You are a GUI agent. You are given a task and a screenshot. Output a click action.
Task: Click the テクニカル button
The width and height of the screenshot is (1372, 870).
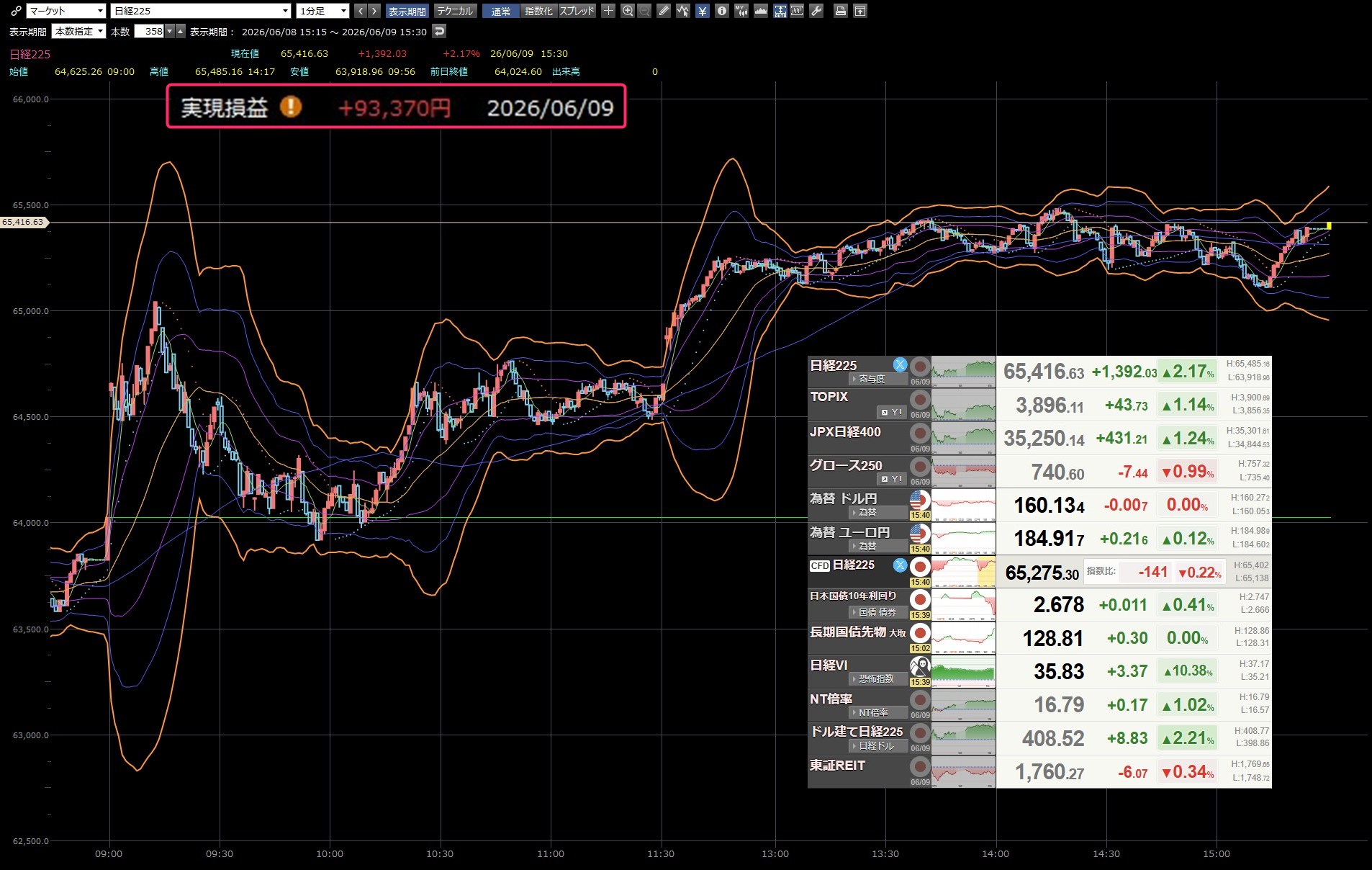(455, 11)
